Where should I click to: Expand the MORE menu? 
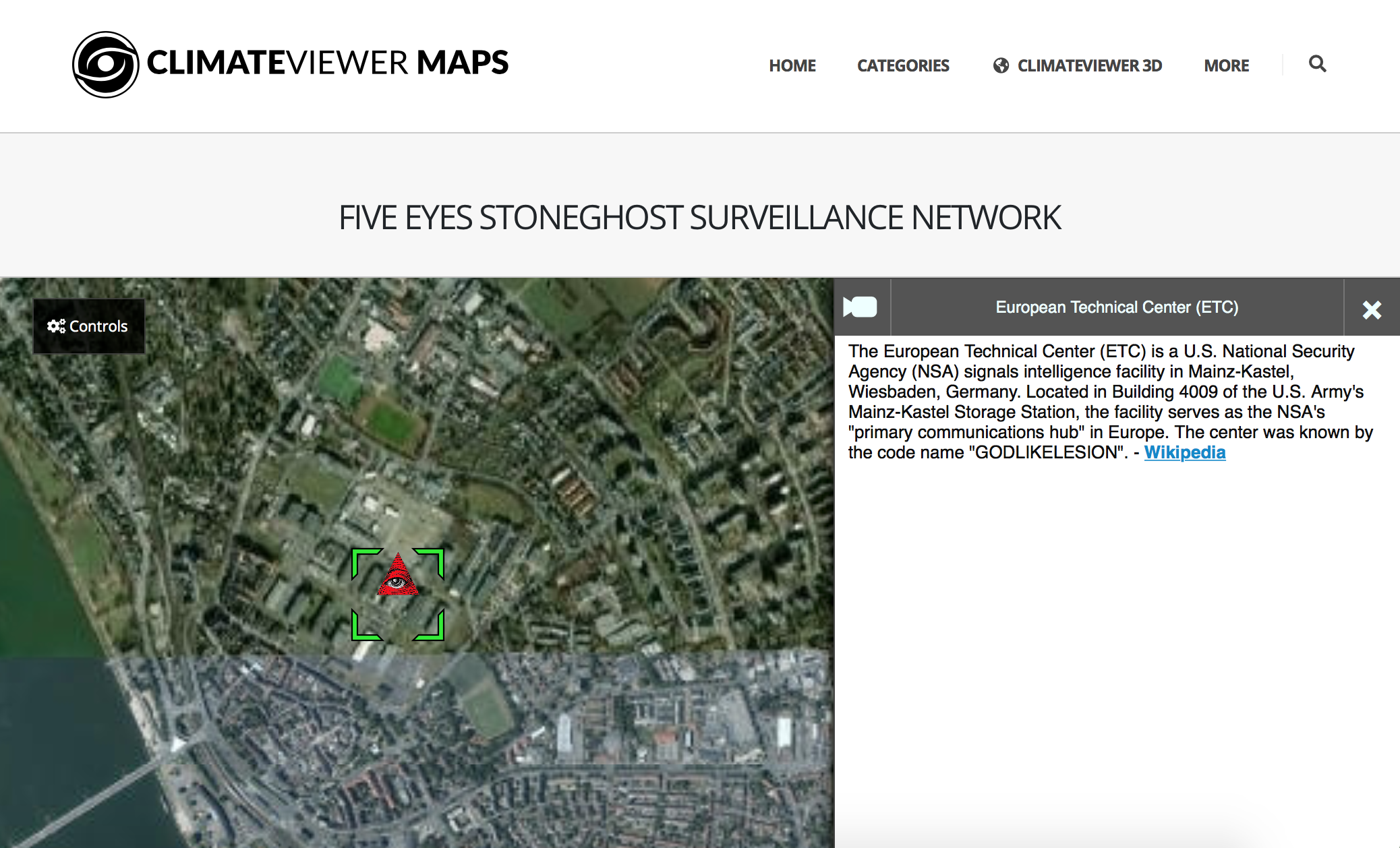click(1227, 65)
